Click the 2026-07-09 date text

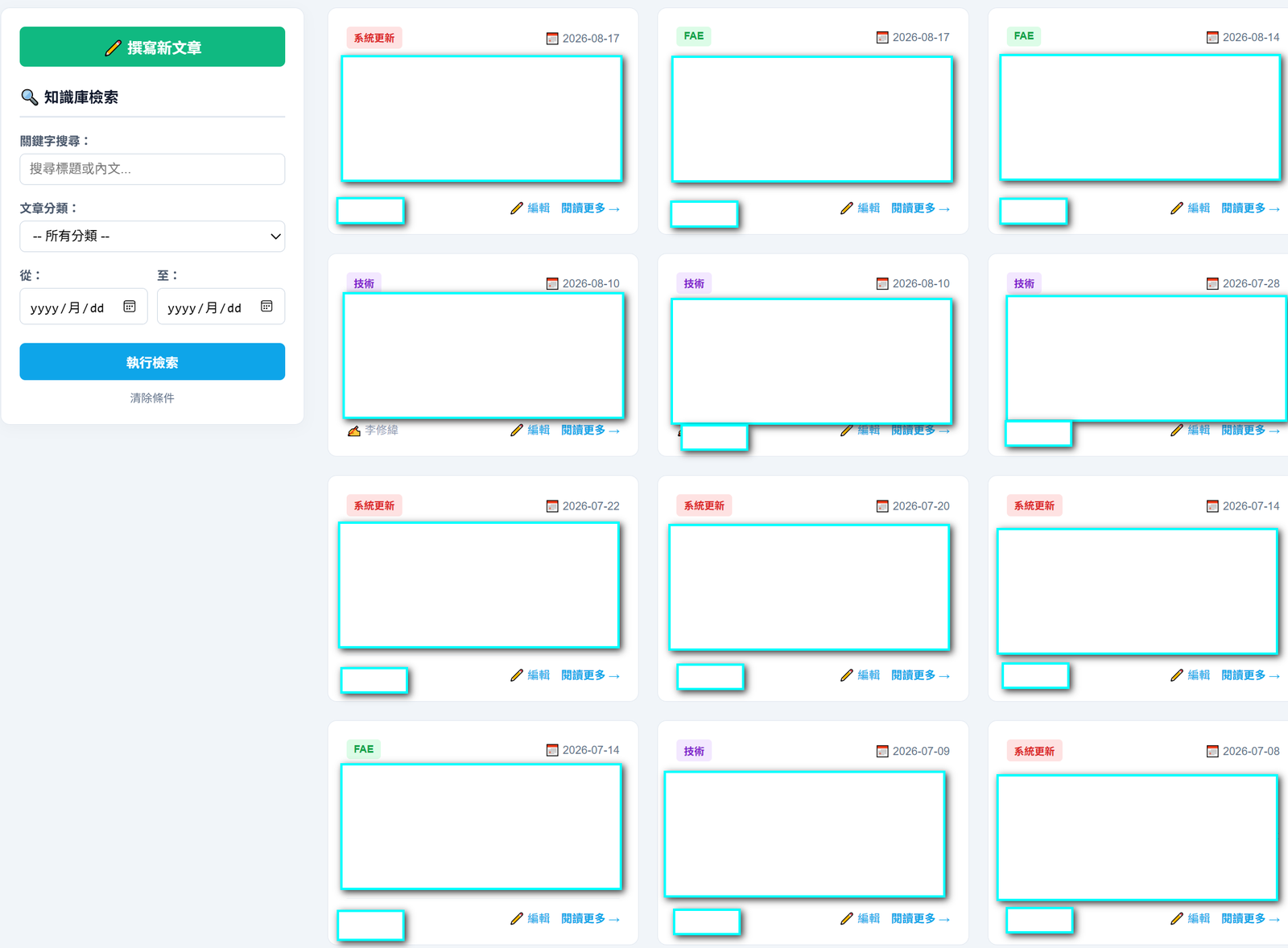[x=921, y=751]
